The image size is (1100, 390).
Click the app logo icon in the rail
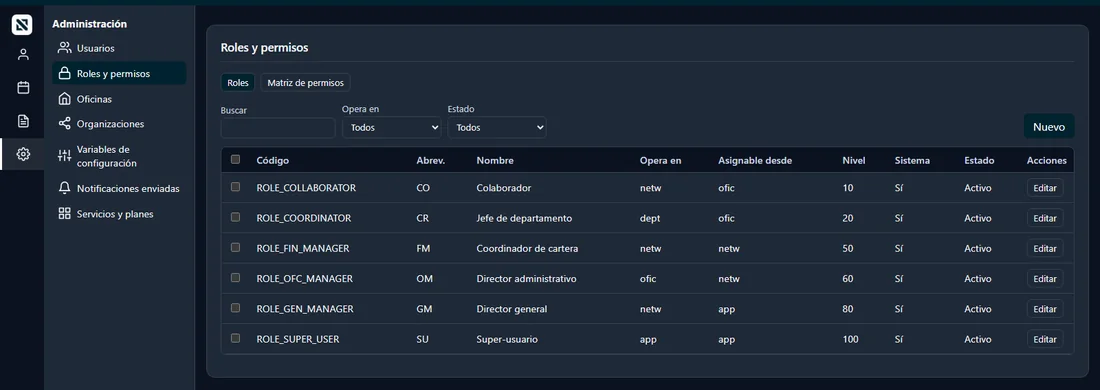click(22, 25)
